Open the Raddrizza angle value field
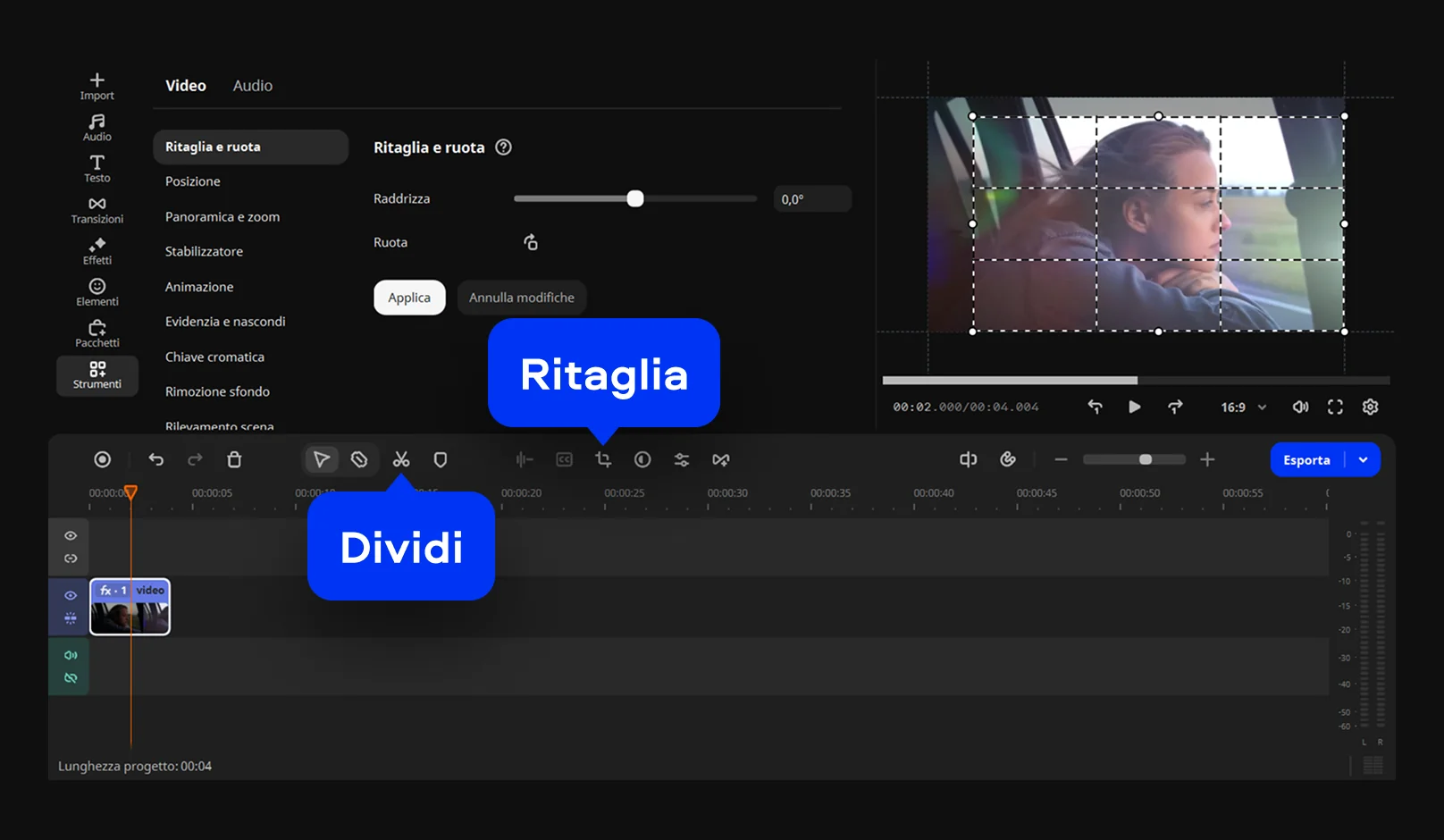Image resolution: width=1444 pixels, height=840 pixels. point(811,199)
